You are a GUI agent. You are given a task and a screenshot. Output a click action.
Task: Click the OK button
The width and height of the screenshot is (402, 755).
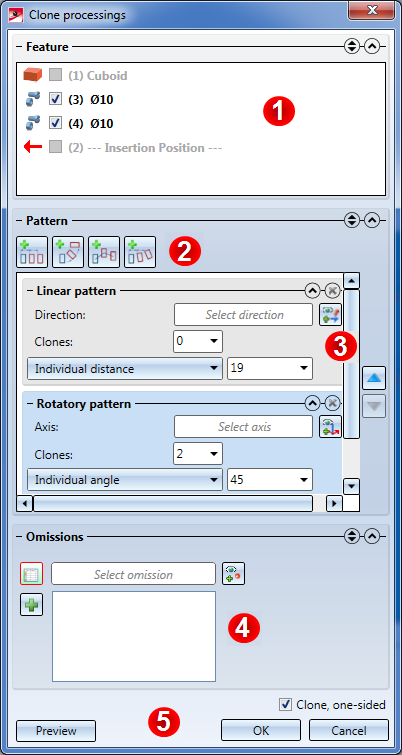point(261,730)
